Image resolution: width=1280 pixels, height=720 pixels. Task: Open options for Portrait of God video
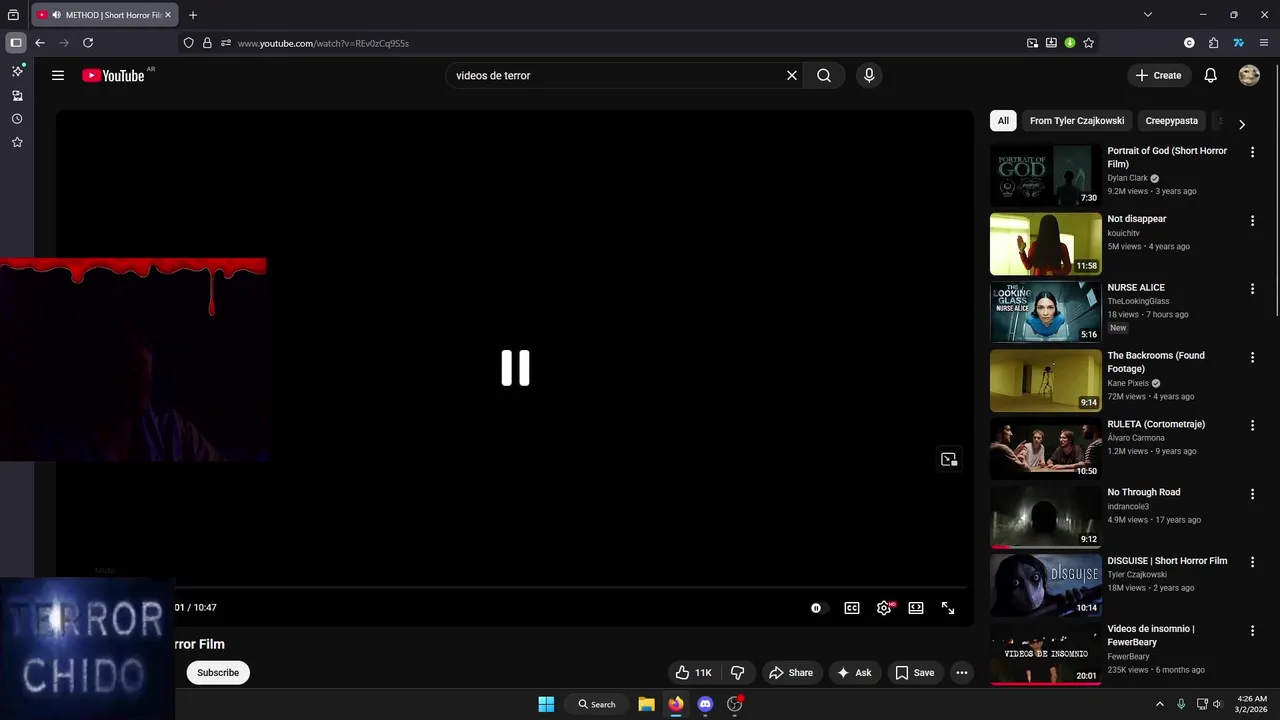[1252, 152]
